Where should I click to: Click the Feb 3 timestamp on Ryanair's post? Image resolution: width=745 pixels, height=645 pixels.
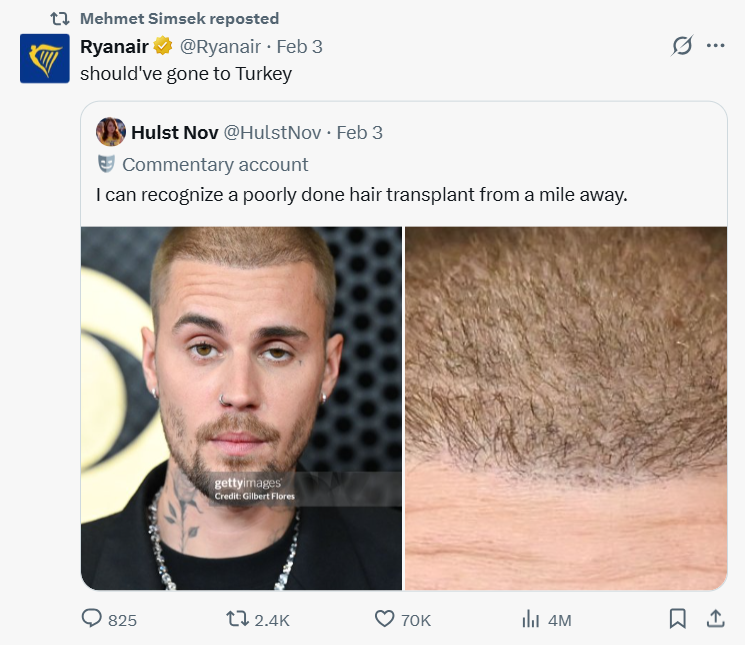tap(299, 47)
